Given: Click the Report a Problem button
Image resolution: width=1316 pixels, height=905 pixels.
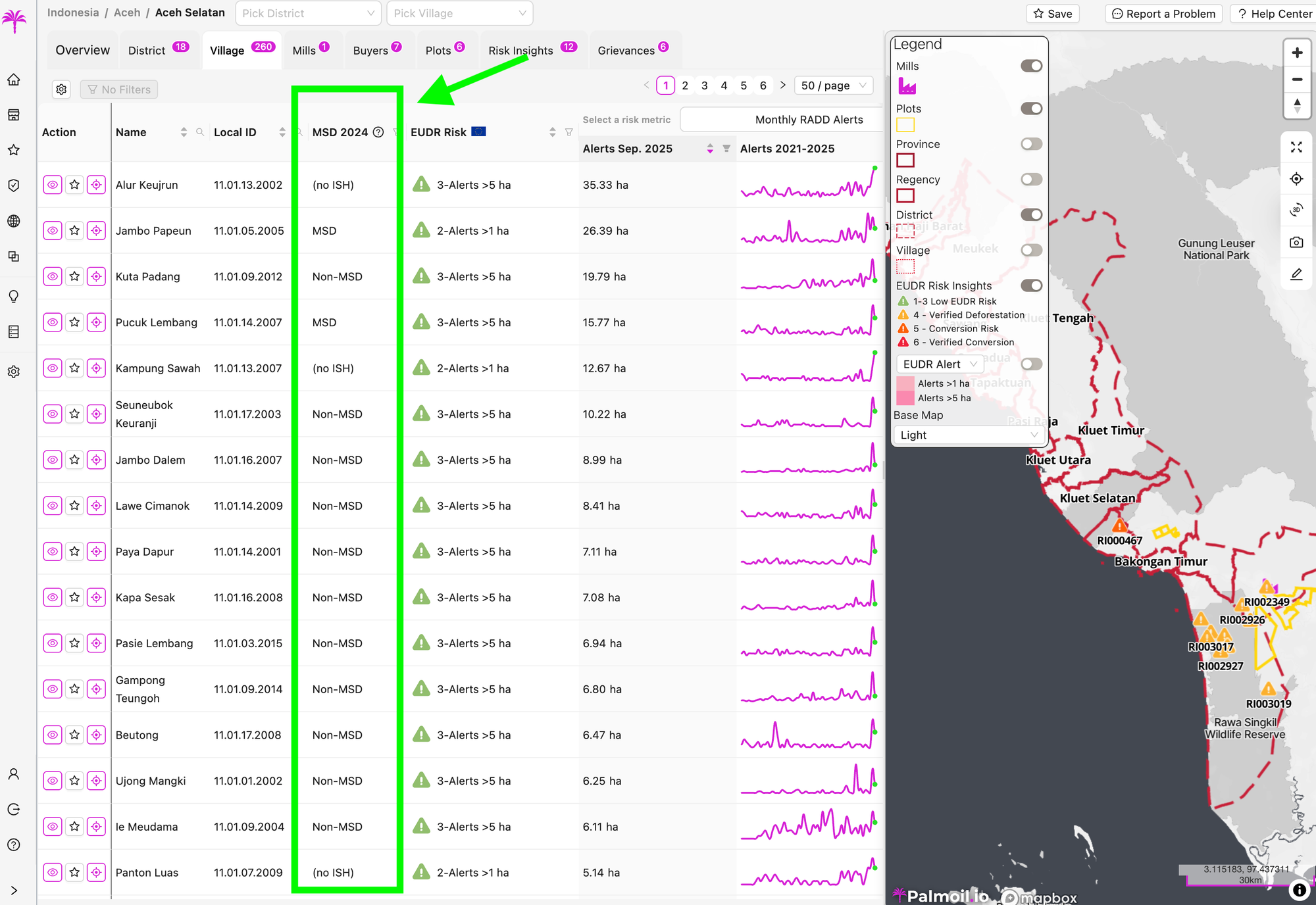Looking at the screenshot, I should [1163, 14].
